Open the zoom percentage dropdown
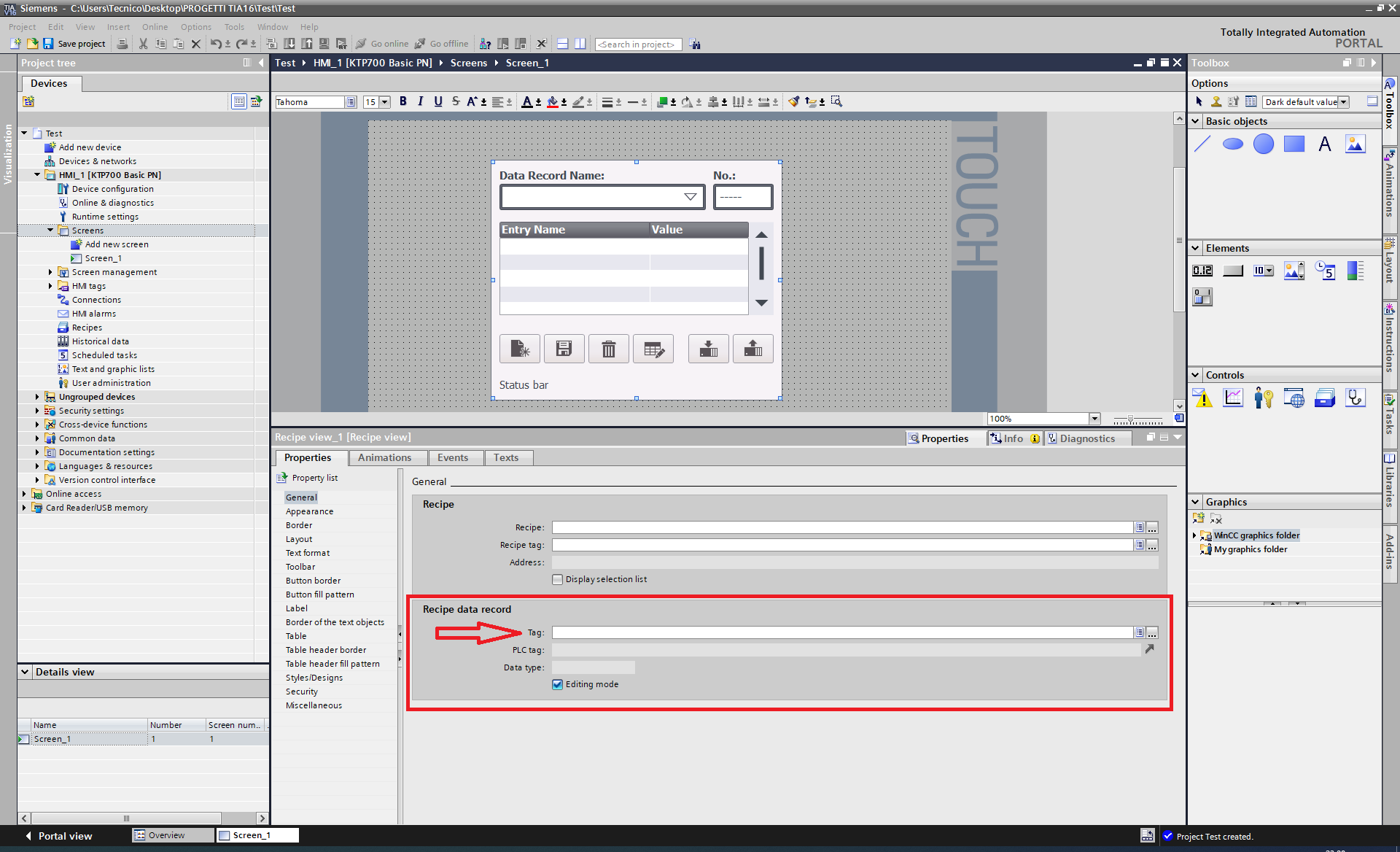 pos(1094,419)
